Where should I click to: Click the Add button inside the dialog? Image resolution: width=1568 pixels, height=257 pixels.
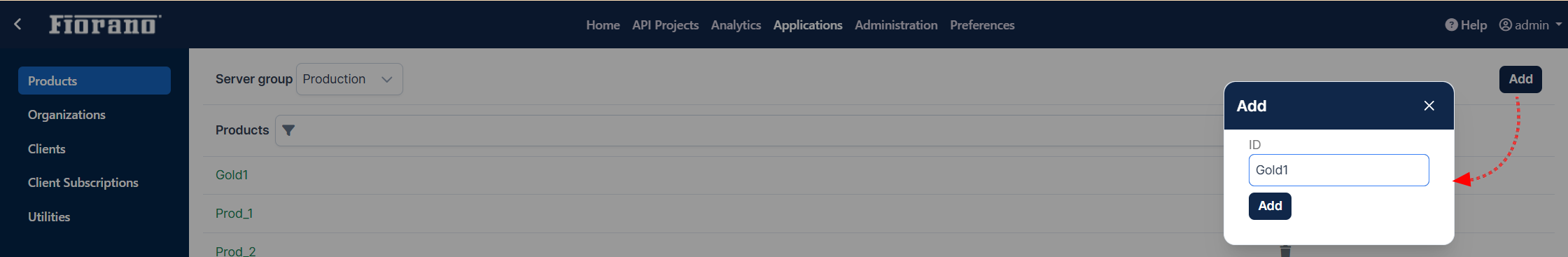[x=1270, y=206]
